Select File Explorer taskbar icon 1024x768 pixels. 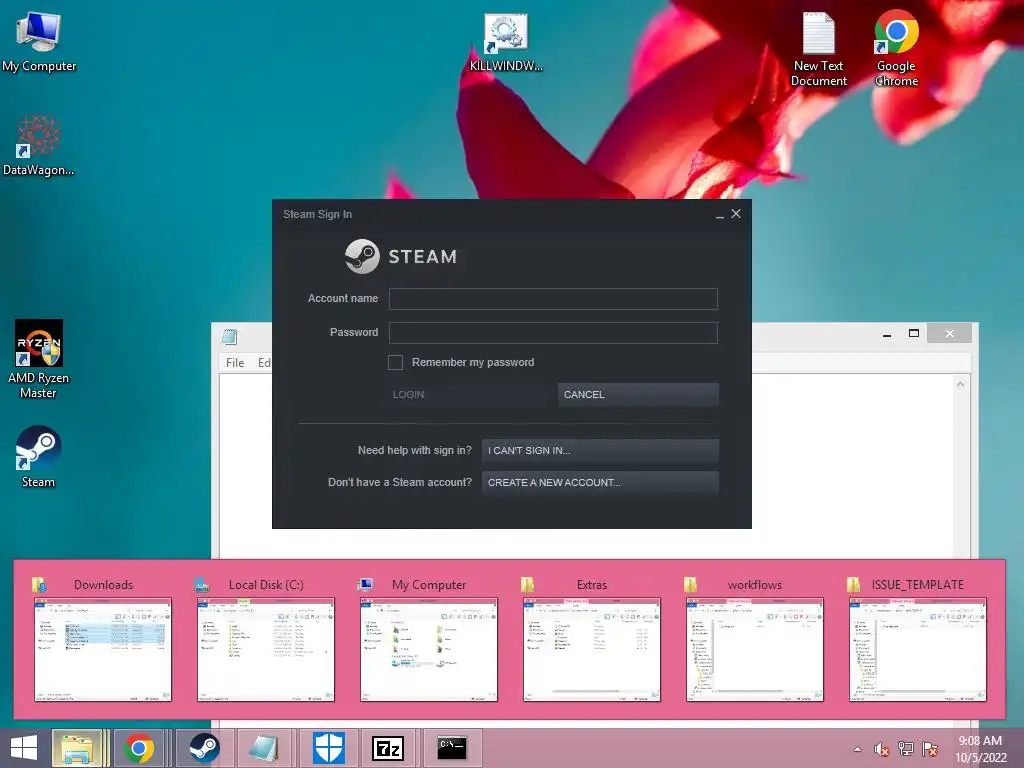(x=76, y=748)
